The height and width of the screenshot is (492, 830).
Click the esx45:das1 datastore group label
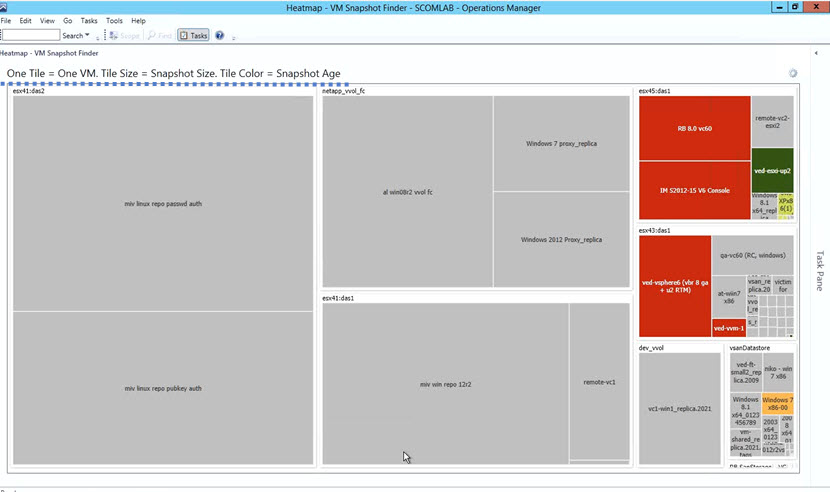654,91
